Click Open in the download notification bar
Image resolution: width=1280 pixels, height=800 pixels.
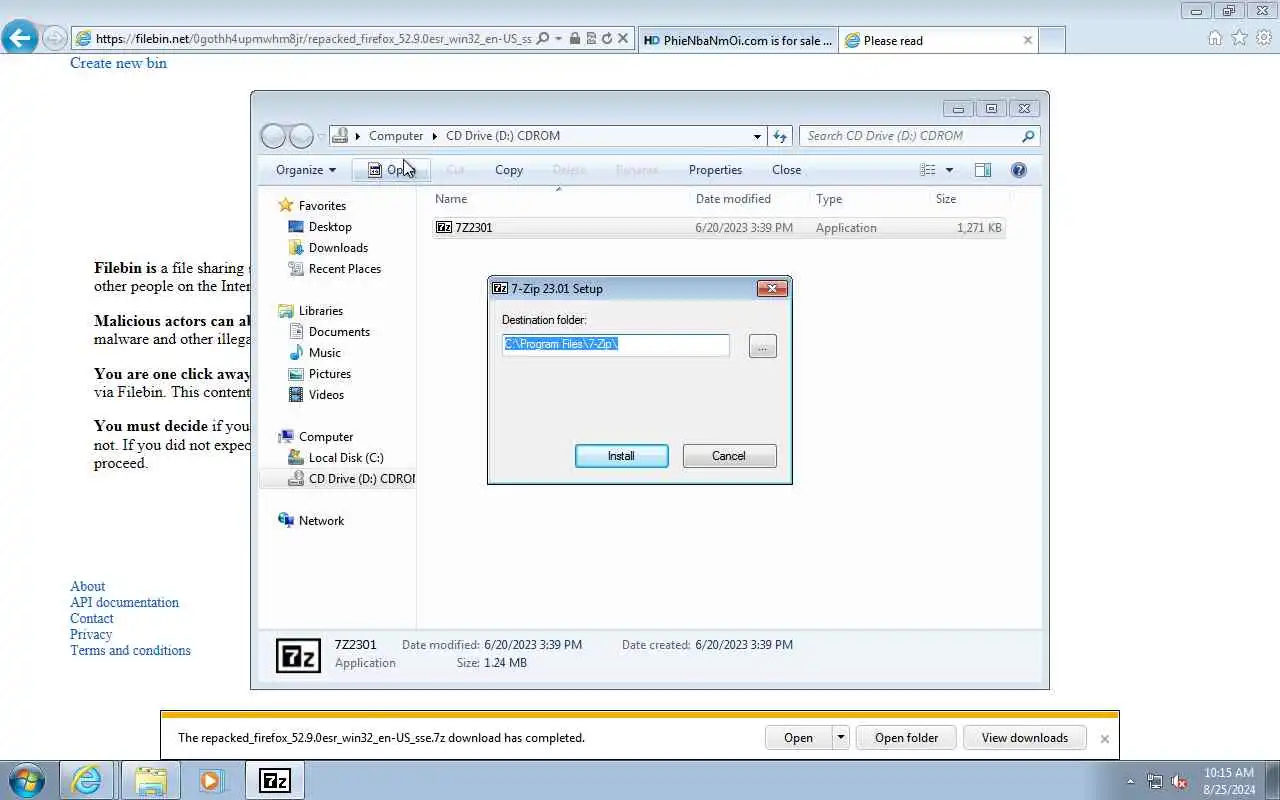[798, 738]
